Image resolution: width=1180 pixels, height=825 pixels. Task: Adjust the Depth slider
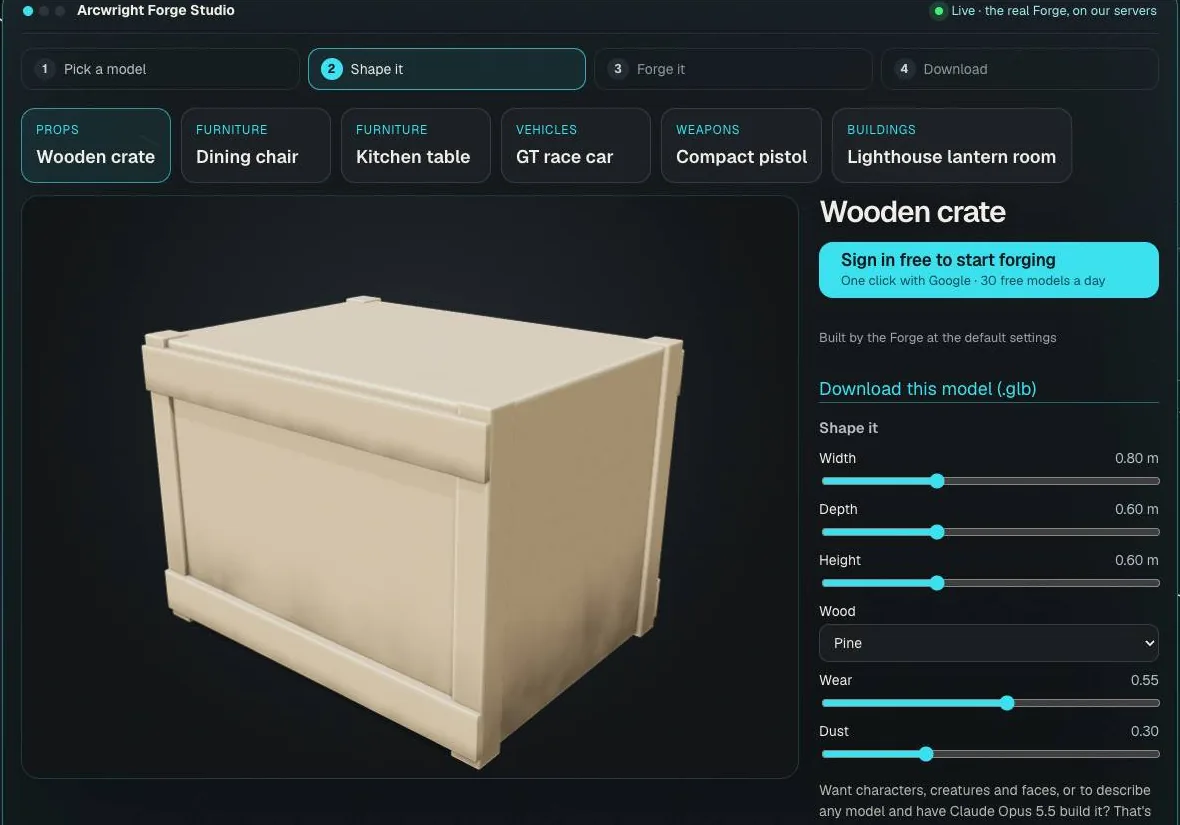click(990, 532)
